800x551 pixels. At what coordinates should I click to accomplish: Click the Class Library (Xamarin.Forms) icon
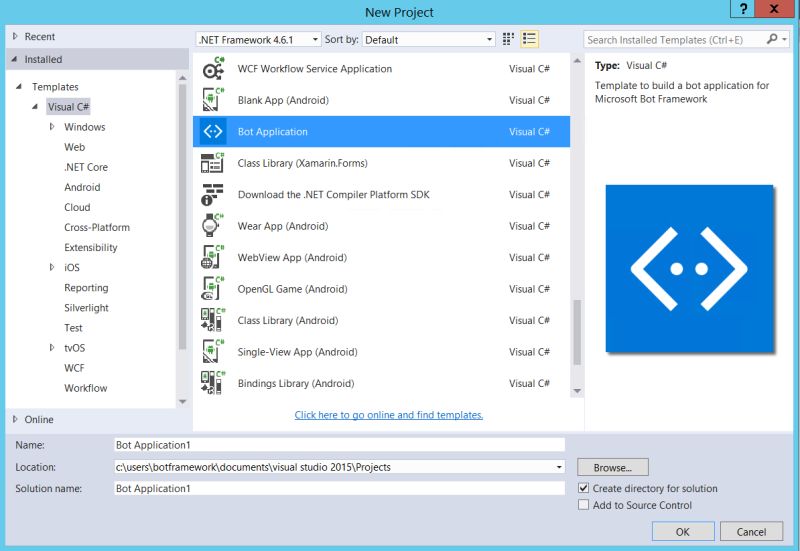click(213, 163)
